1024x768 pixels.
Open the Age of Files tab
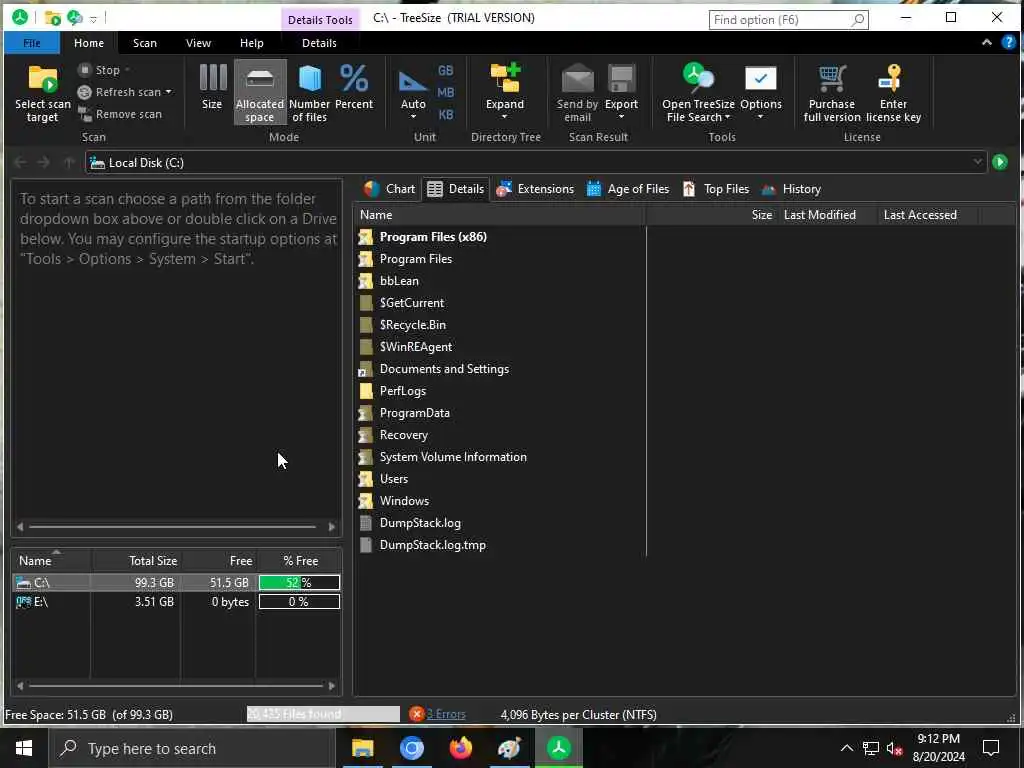(628, 189)
